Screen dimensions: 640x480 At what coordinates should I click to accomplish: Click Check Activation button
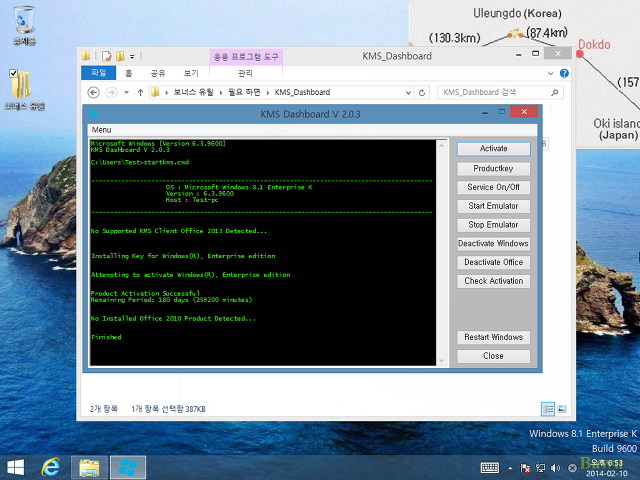coord(493,281)
